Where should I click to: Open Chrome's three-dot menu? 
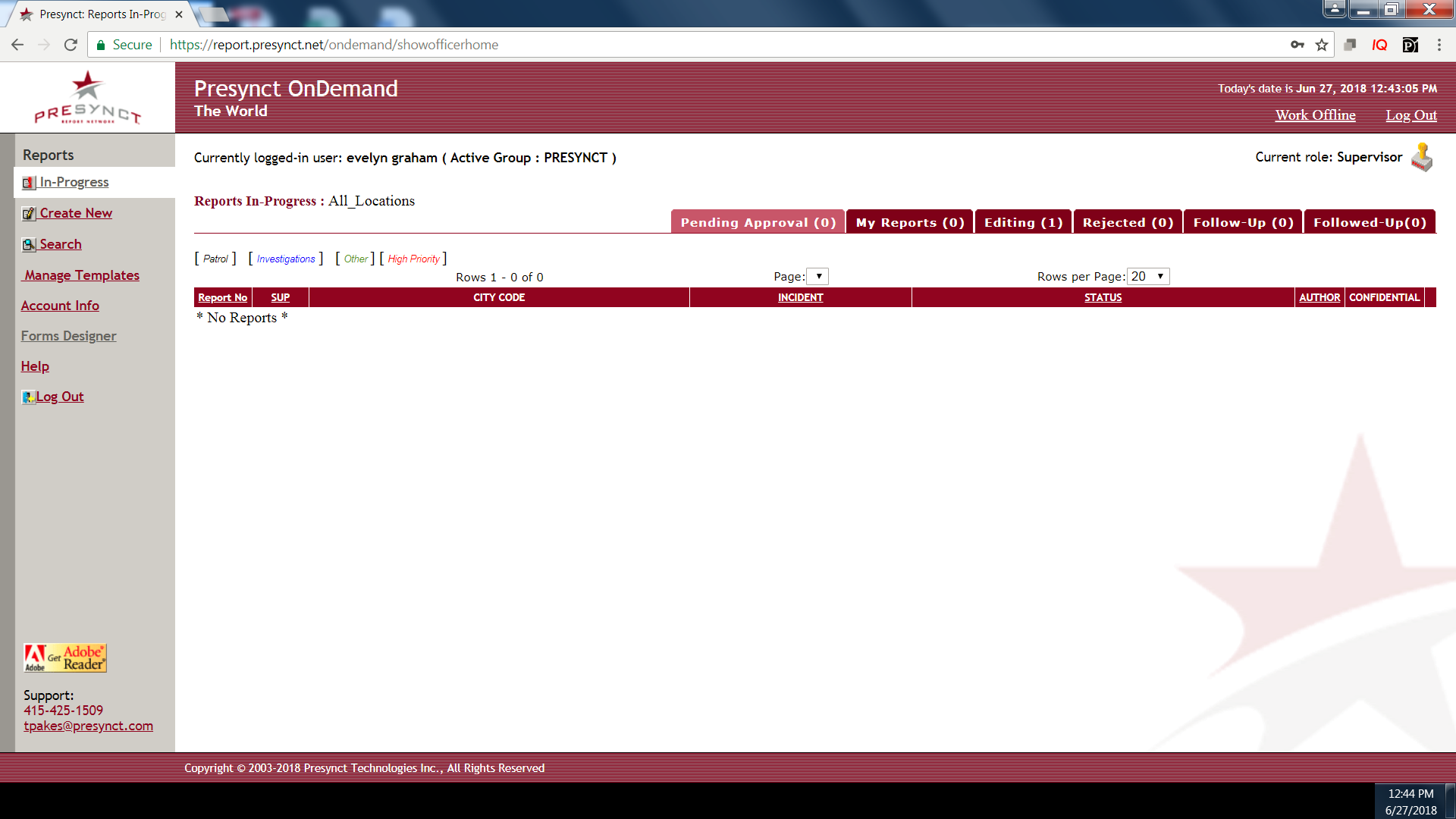point(1439,45)
